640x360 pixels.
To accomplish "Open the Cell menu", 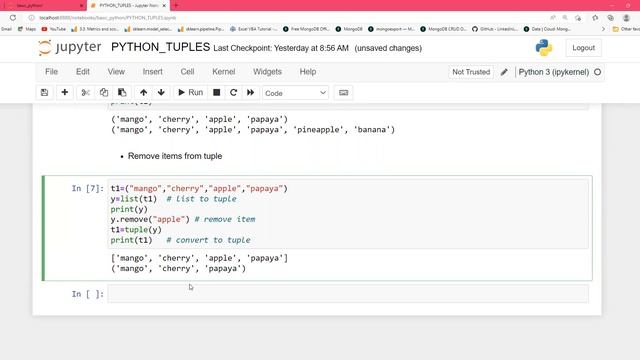I will (187, 71).
